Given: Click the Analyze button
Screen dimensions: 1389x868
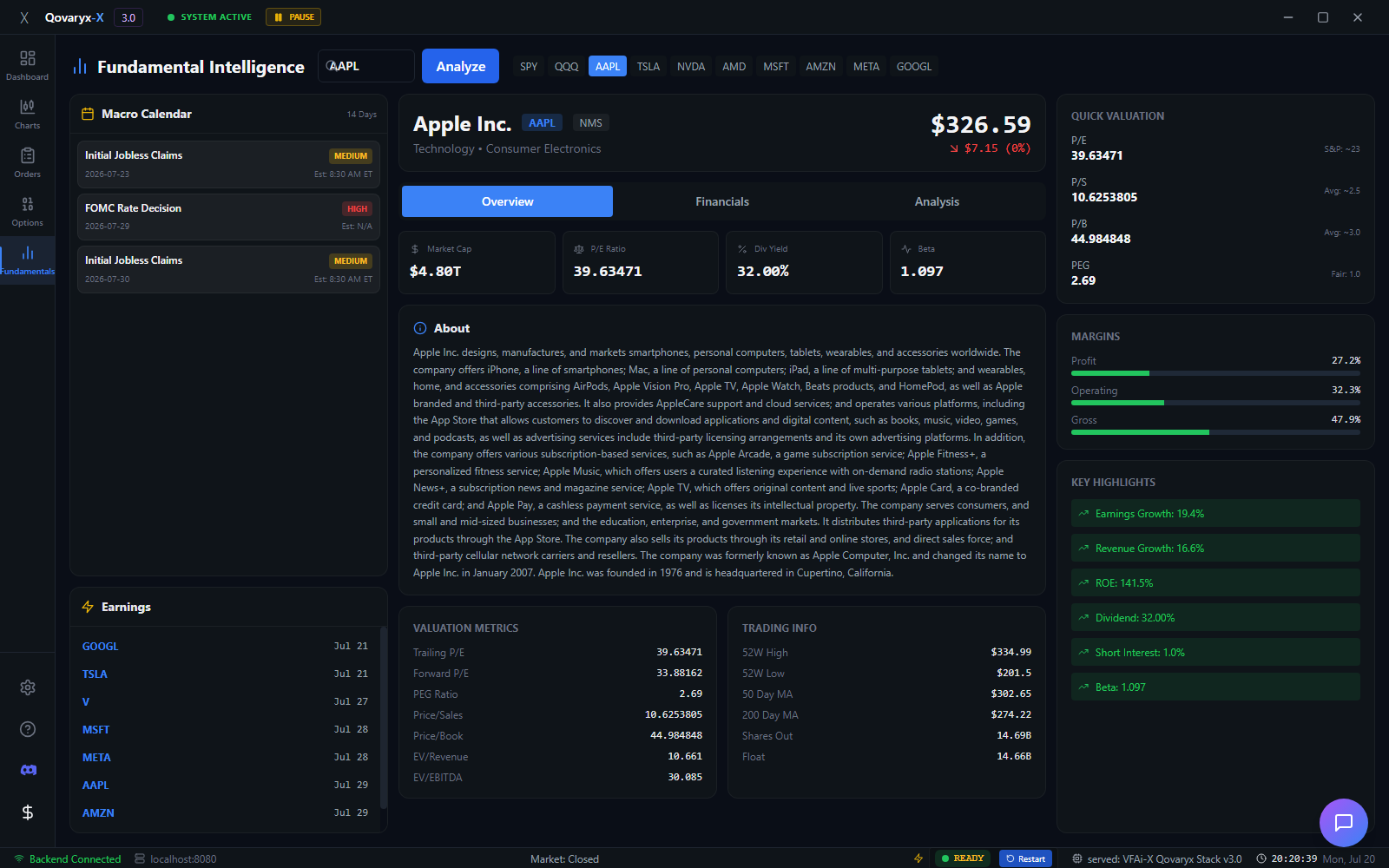Looking at the screenshot, I should click(460, 66).
